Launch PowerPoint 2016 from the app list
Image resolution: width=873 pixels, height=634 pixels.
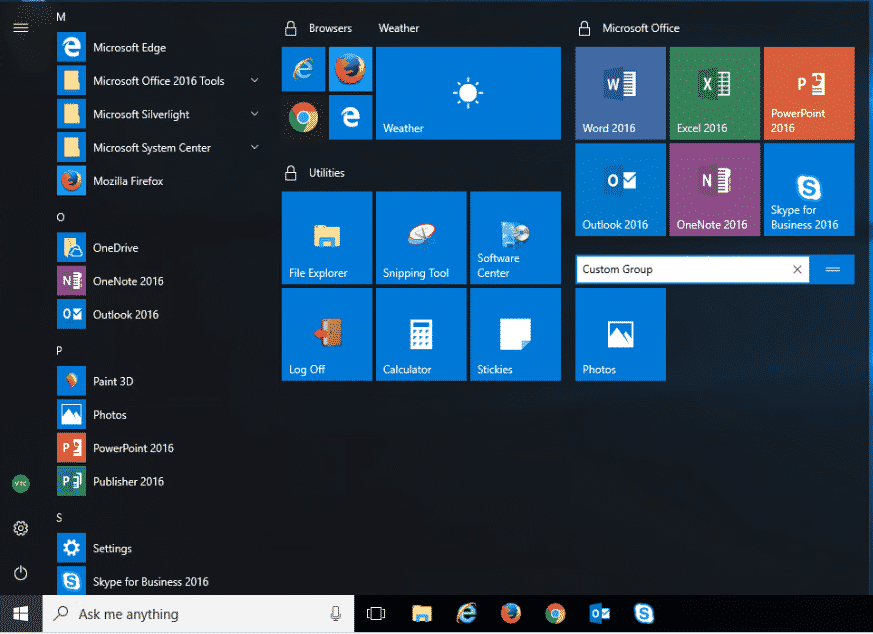pos(159,448)
